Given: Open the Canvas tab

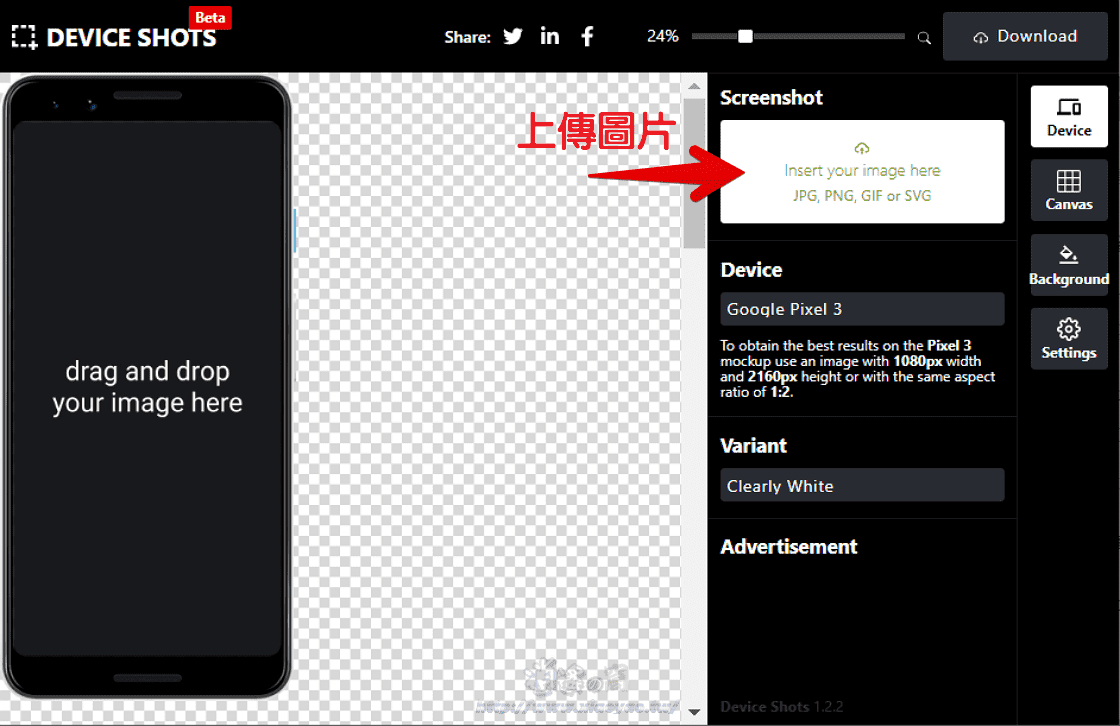Looking at the screenshot, I should click(1069, 190).
